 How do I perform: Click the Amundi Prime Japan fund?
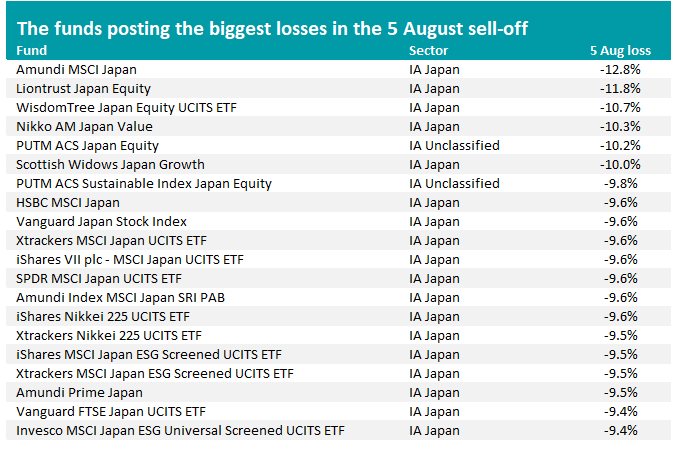76,392
